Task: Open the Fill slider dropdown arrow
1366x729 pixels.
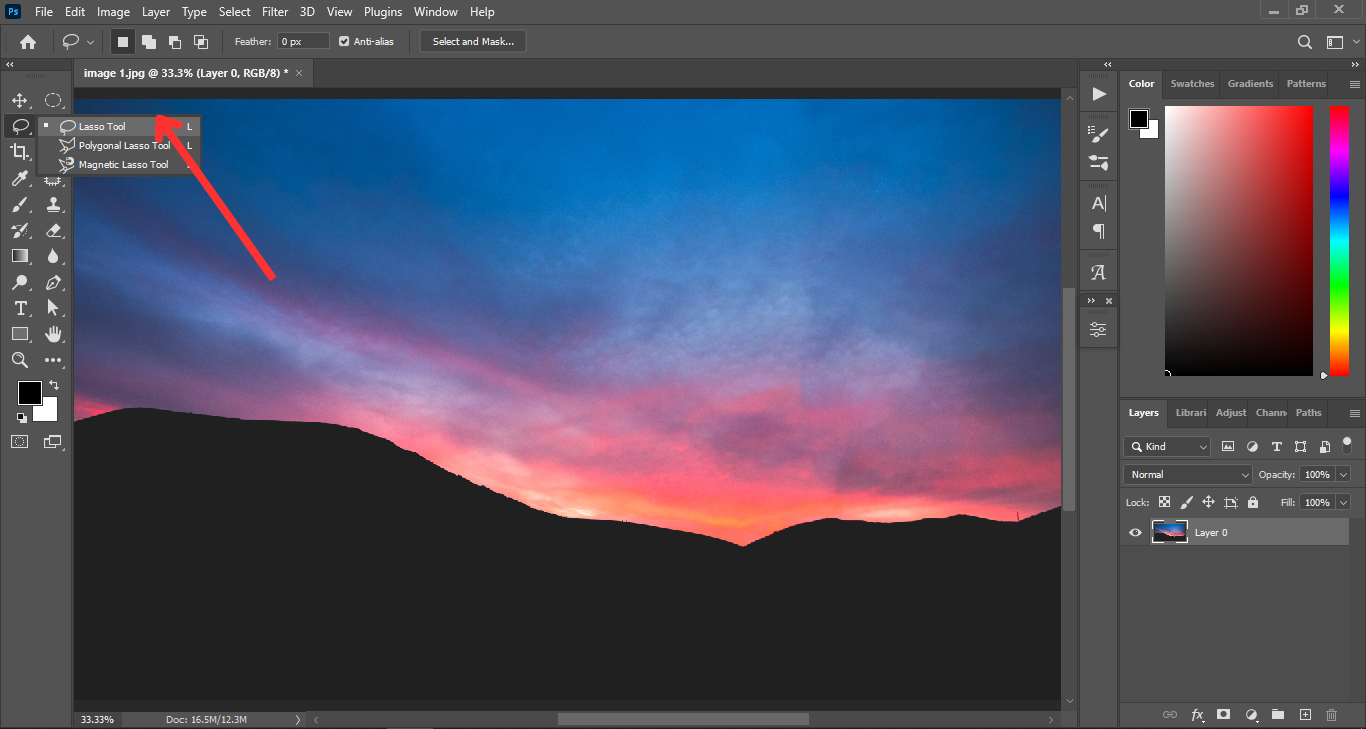Action: (x=1343, y=502)
